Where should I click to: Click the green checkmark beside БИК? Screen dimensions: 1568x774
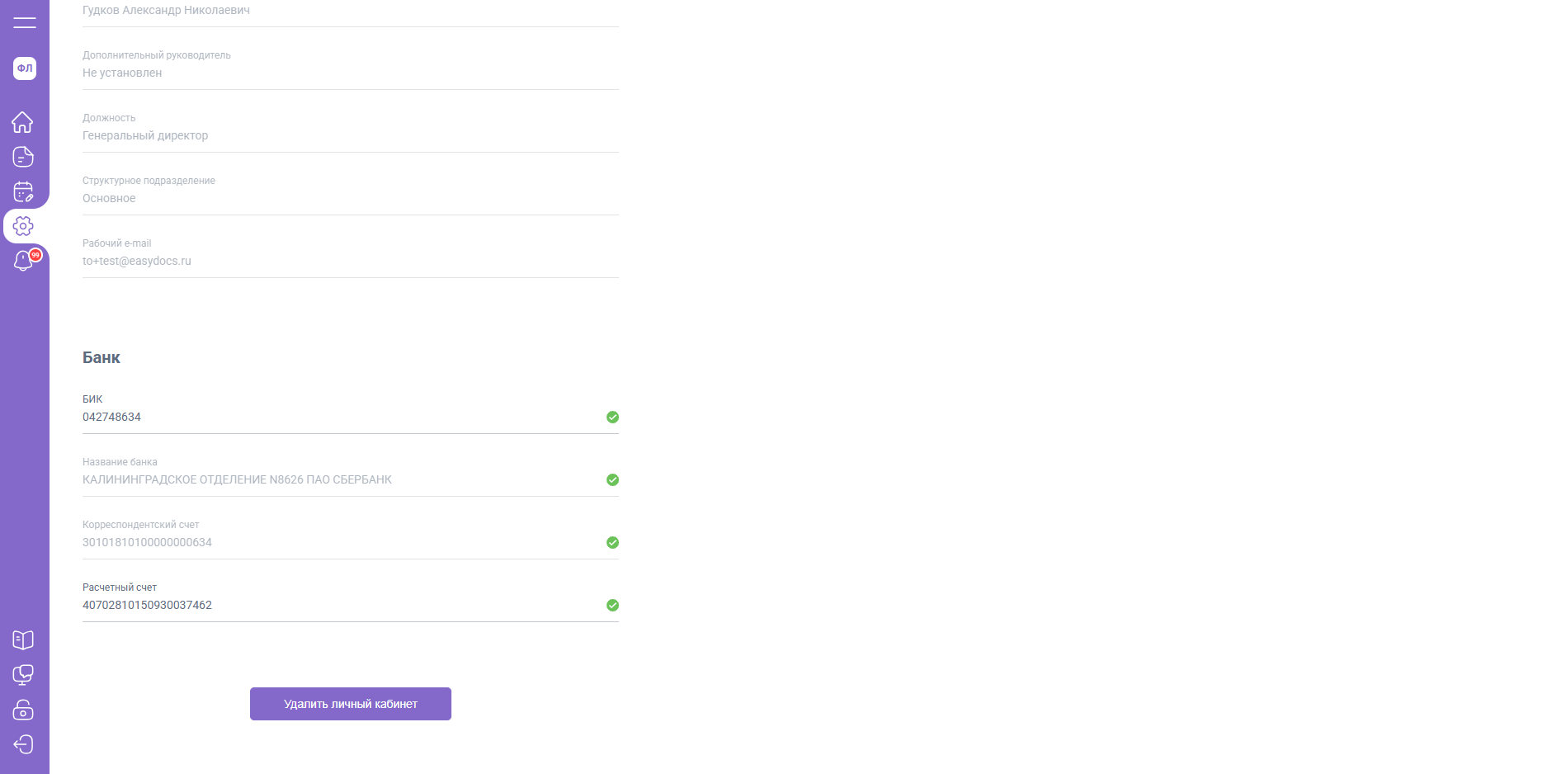click(x=612, y=417)
